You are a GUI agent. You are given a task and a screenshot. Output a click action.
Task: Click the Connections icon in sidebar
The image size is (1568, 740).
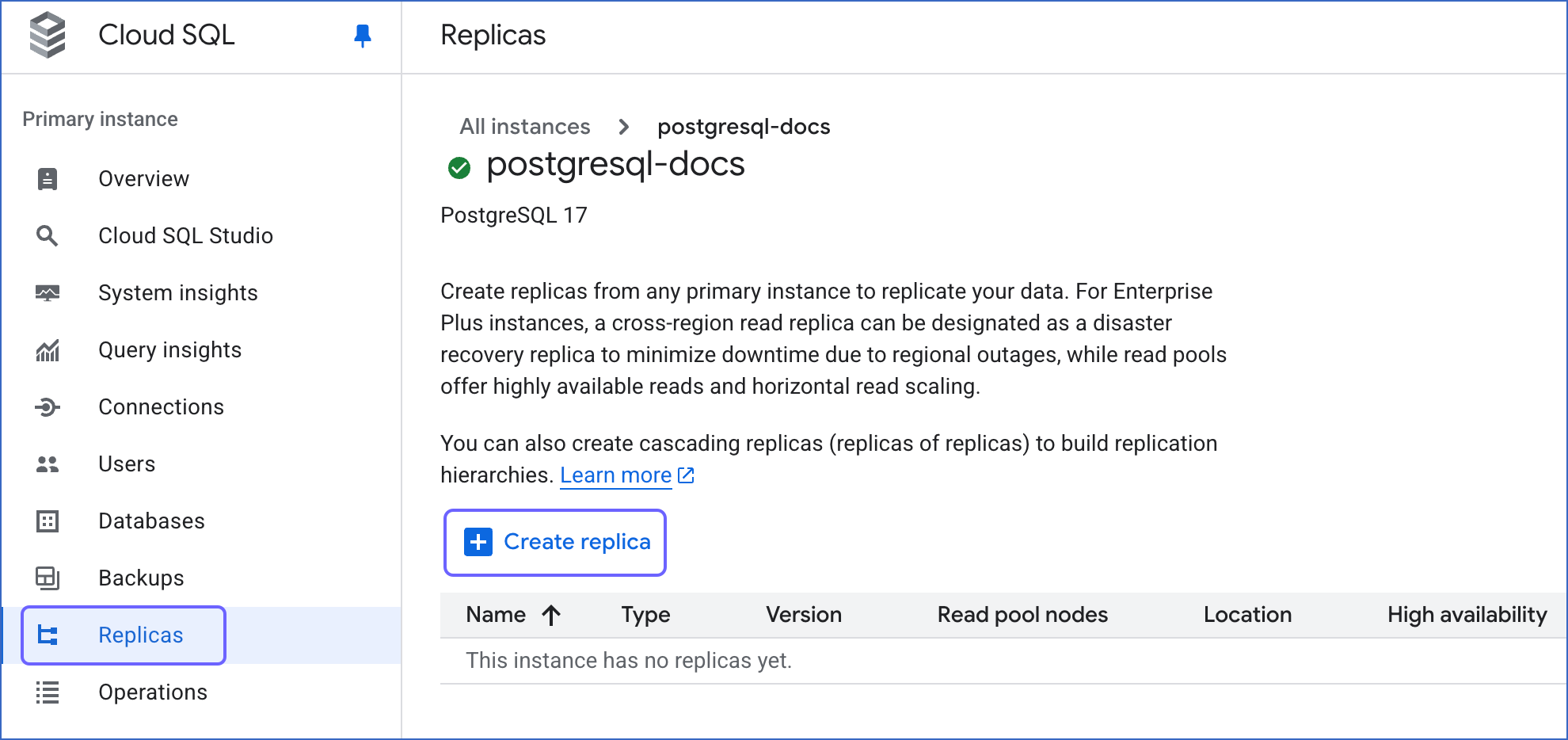coord(48,407)
